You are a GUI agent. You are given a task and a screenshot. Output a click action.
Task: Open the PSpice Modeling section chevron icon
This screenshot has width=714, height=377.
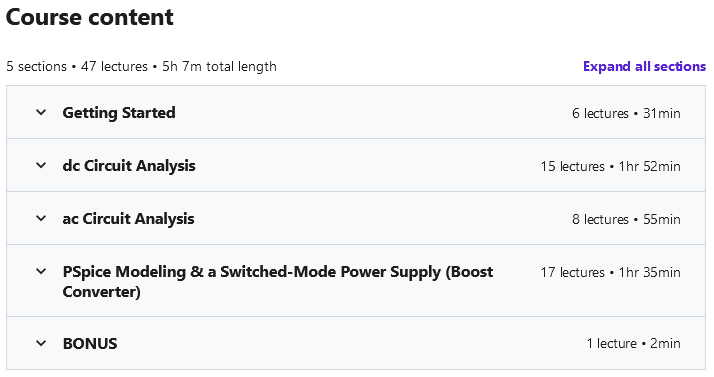[41, 271]
